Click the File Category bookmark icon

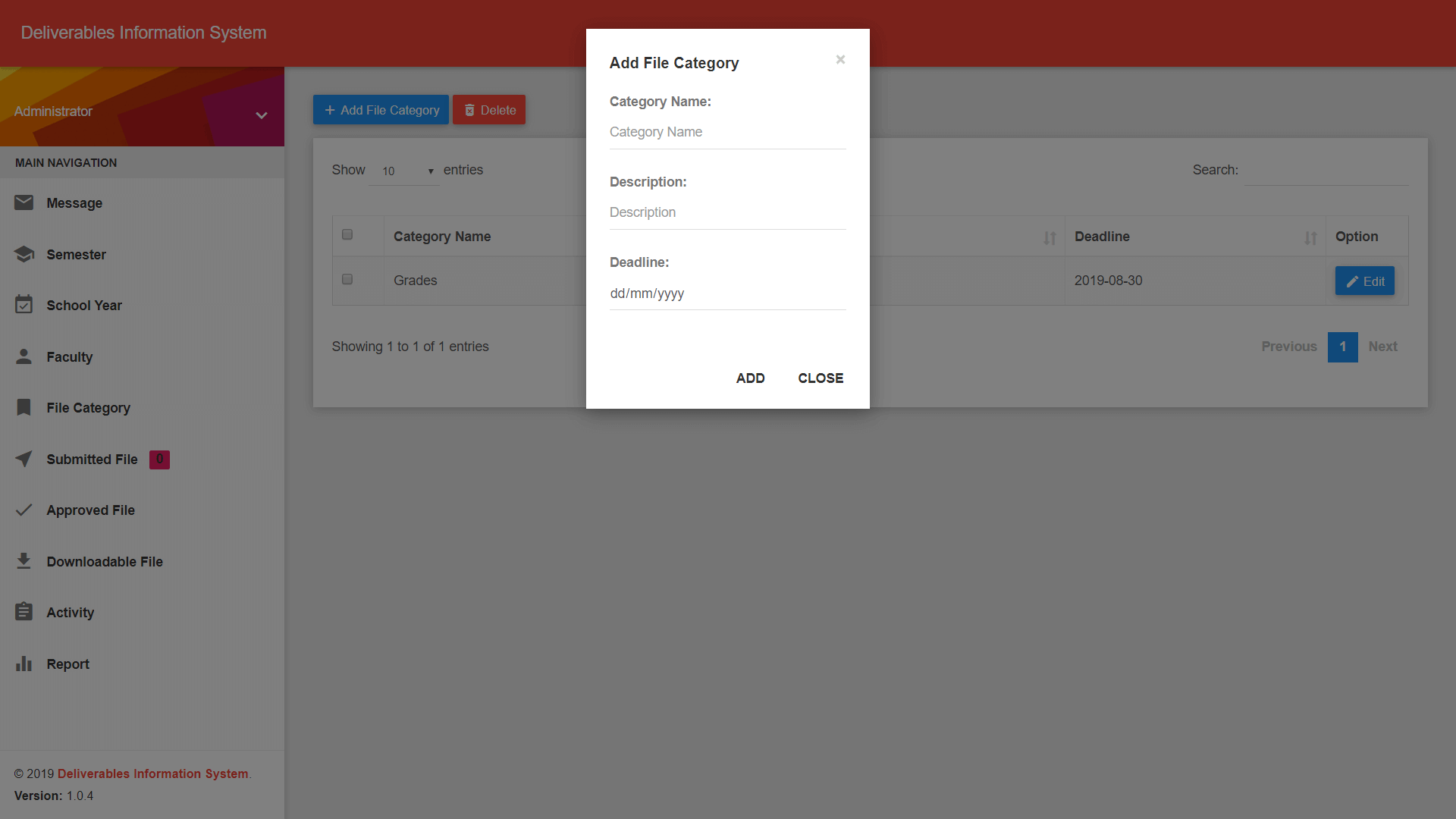24,407
